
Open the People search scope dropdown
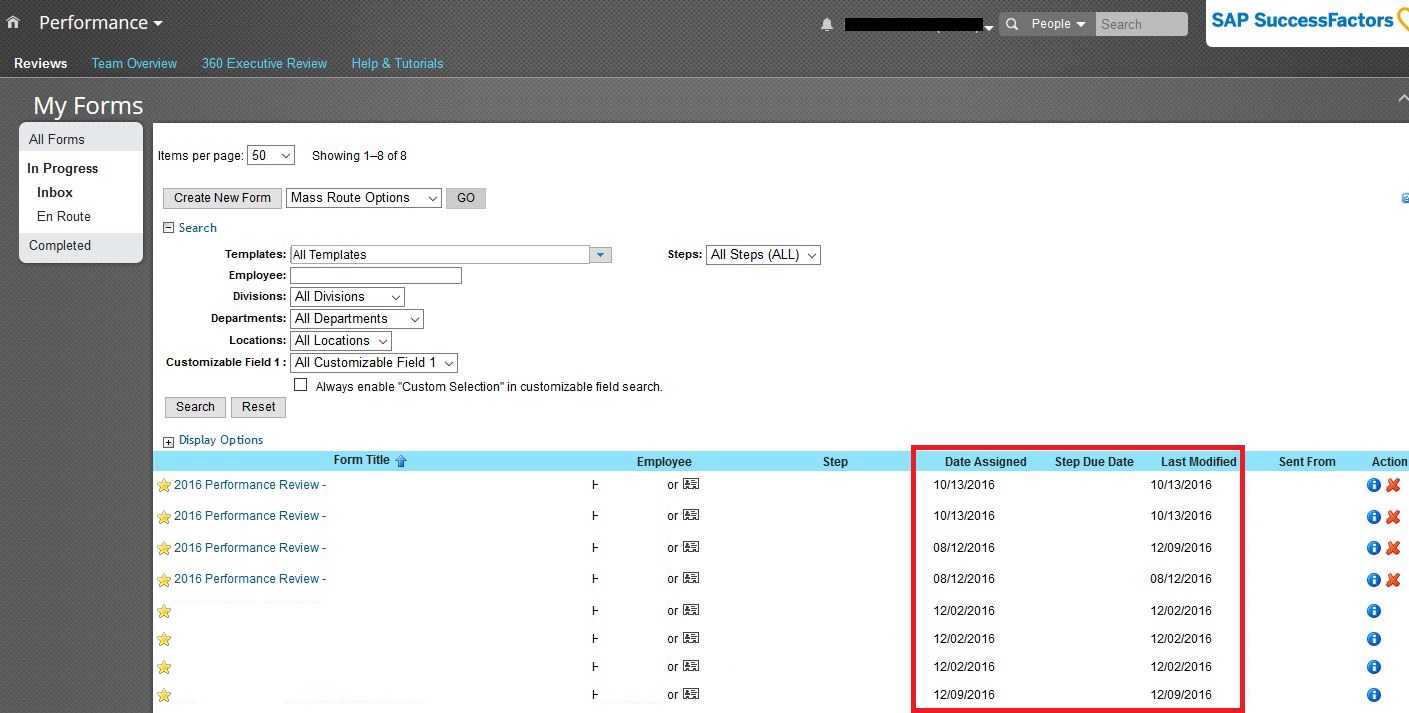pos(1058,24)
